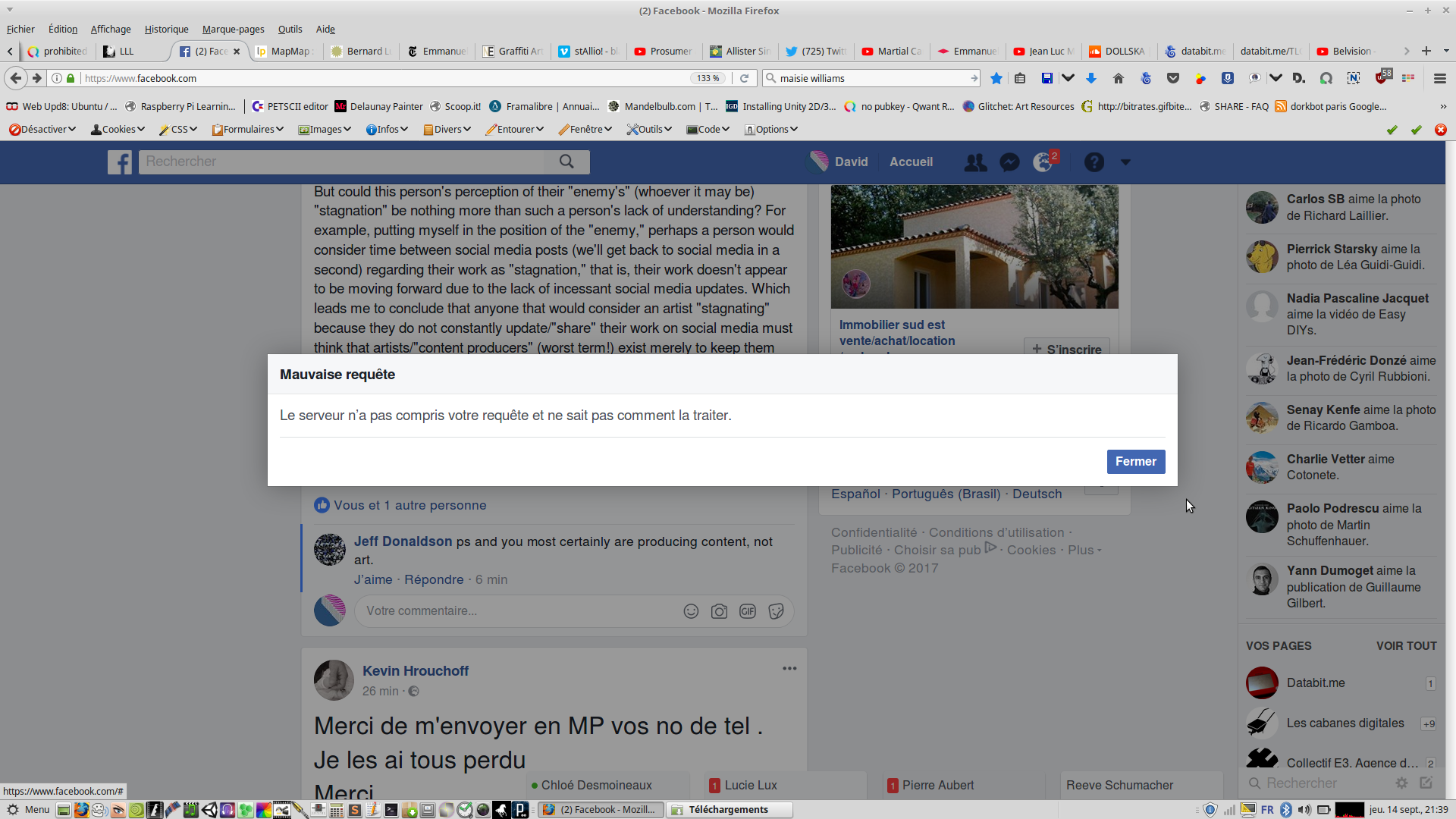This screenshot has width=1456, height=819.
Task: Open the Pocket shield icon in the toolbar
Action: click(x=1173, y=78)
